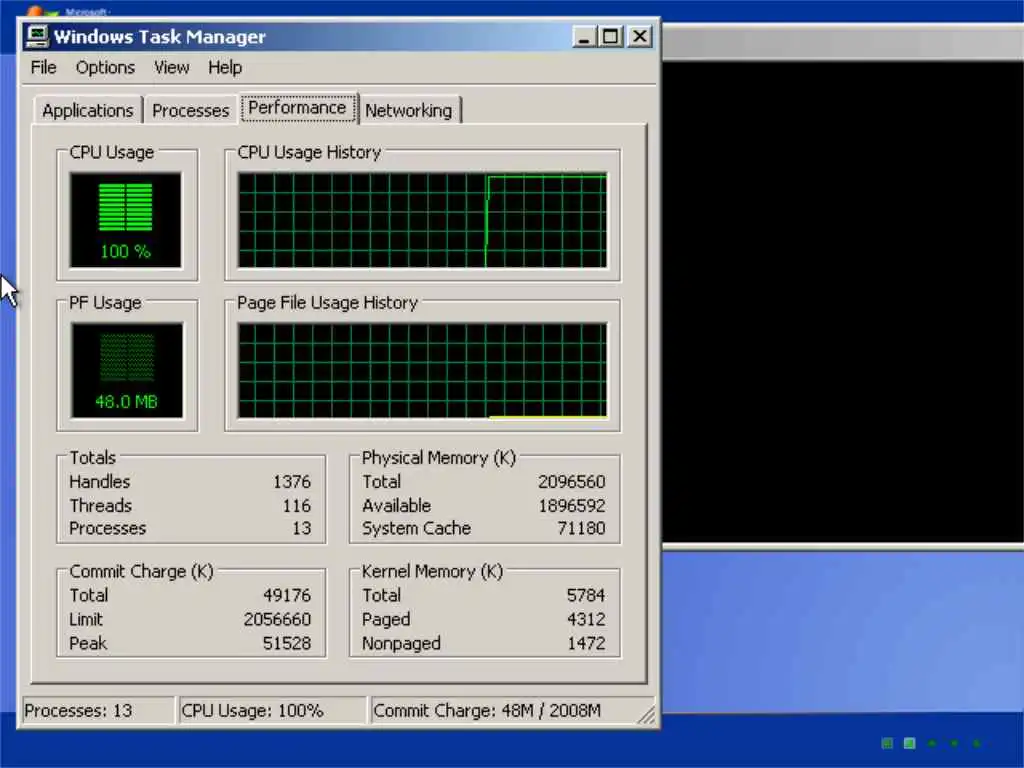Click Physical Memory Total value 2096560
Screen dimensions: 1024x768
point(571,482)
